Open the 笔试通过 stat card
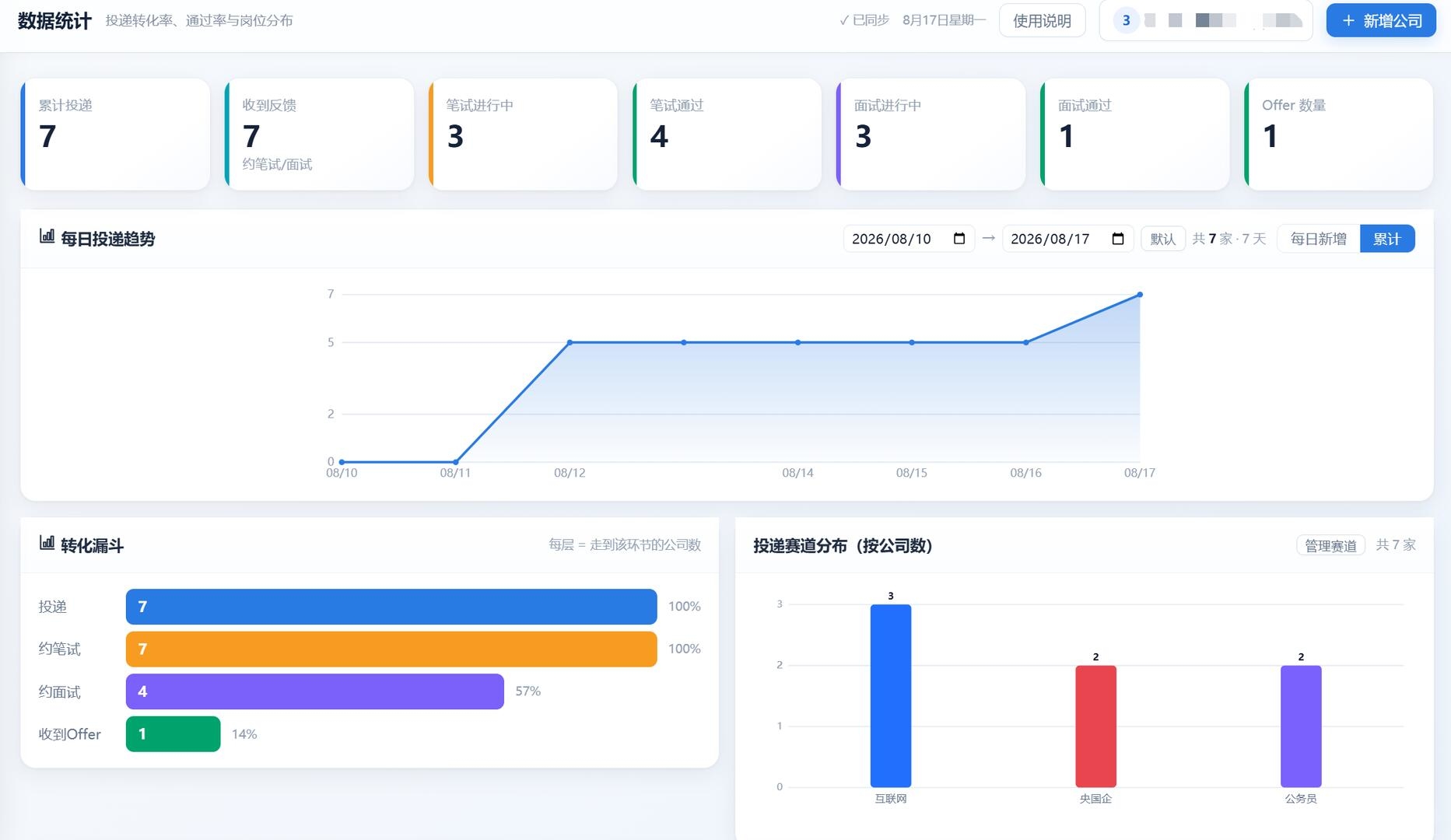 pos(727,134)
